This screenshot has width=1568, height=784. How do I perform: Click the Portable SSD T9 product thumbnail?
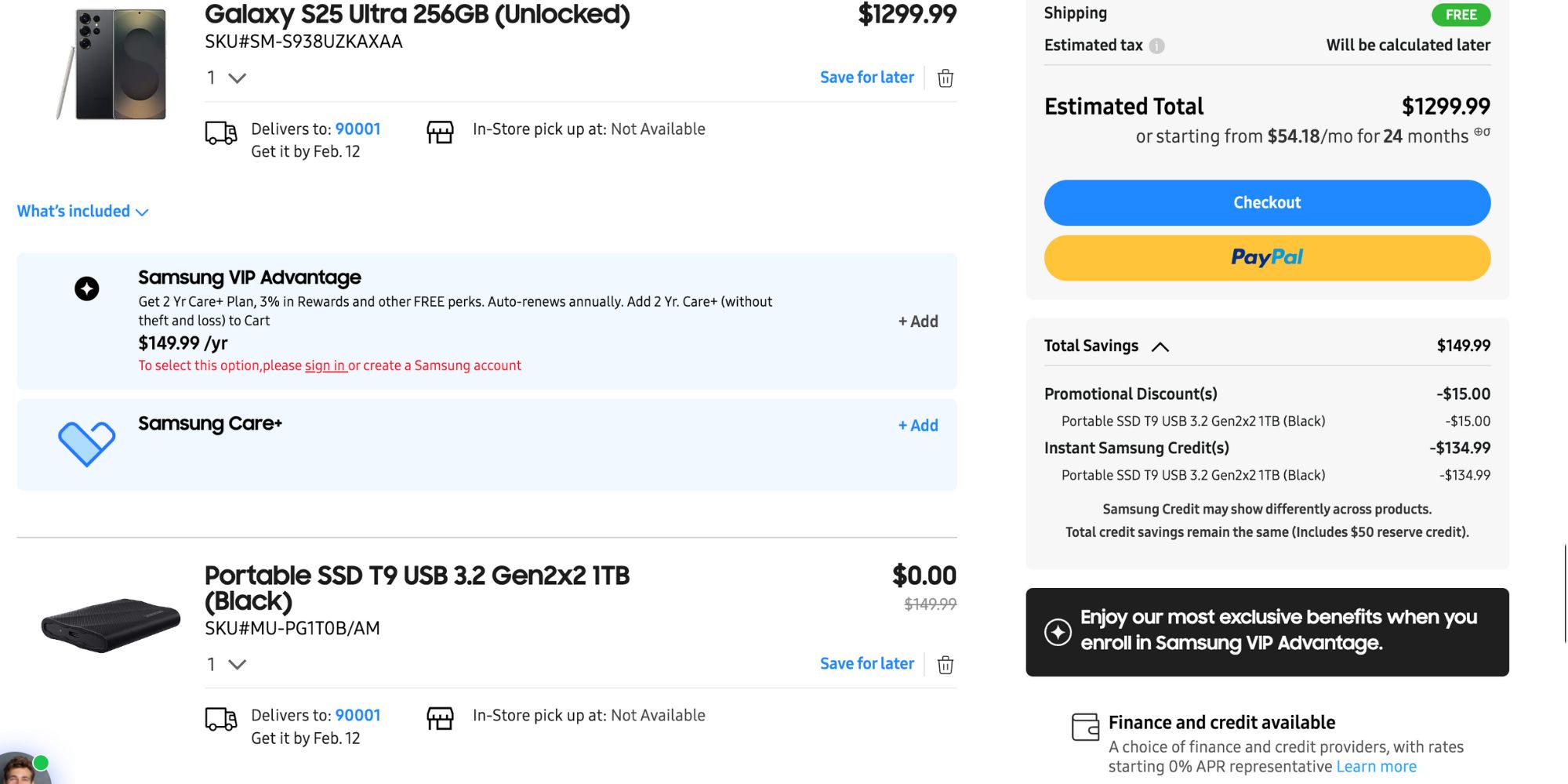(111, 625)
